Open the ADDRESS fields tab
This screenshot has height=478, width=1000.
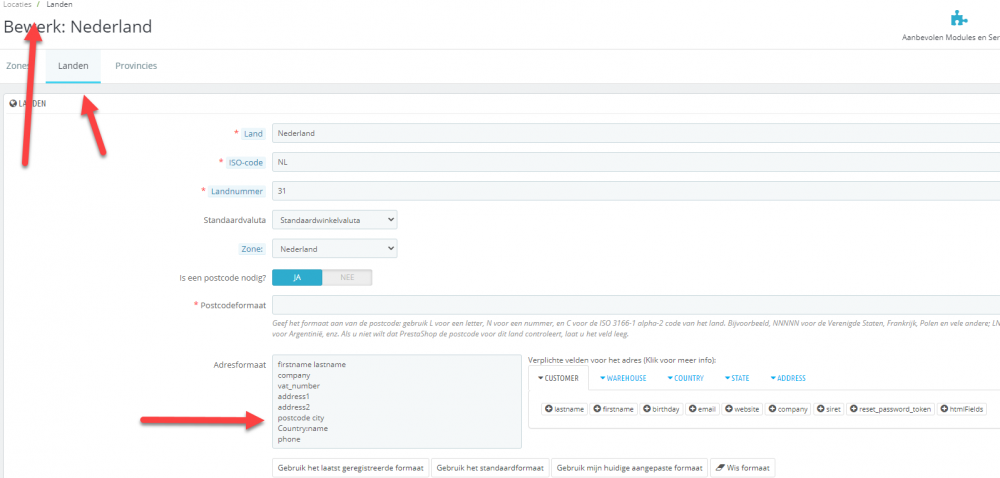point(788,378)
